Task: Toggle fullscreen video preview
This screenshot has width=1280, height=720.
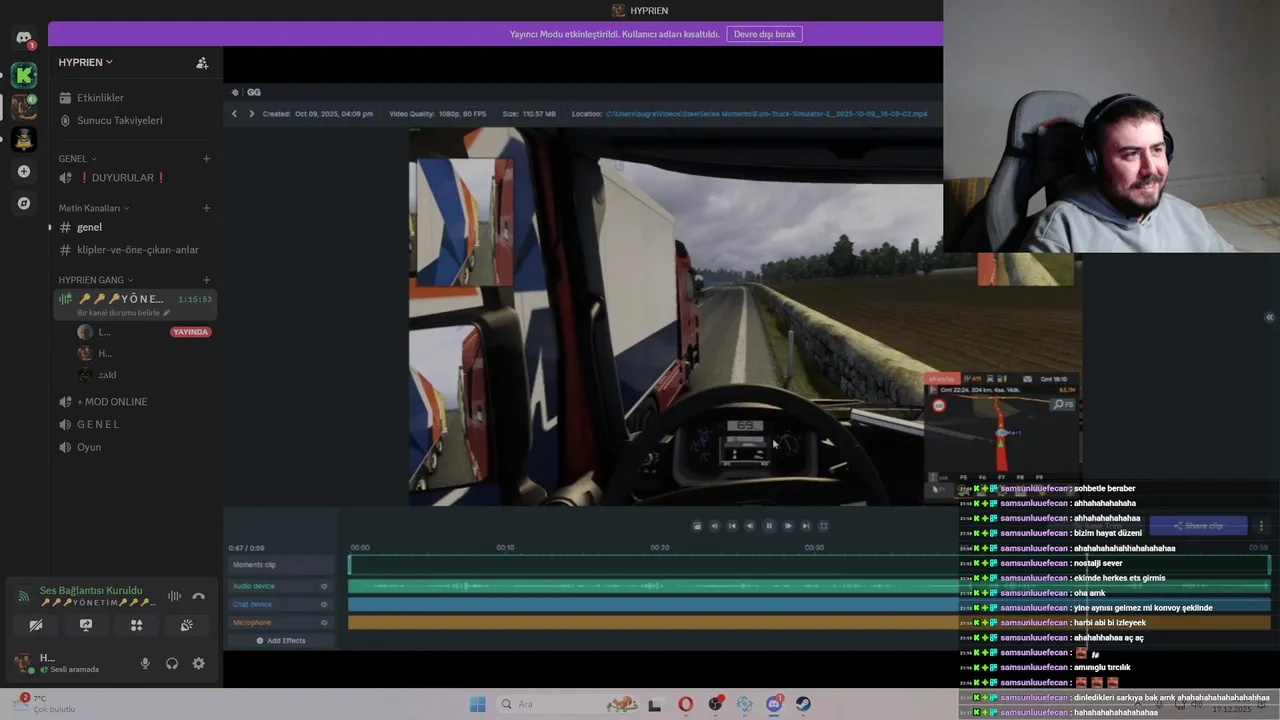Action: tap(824, 526)
